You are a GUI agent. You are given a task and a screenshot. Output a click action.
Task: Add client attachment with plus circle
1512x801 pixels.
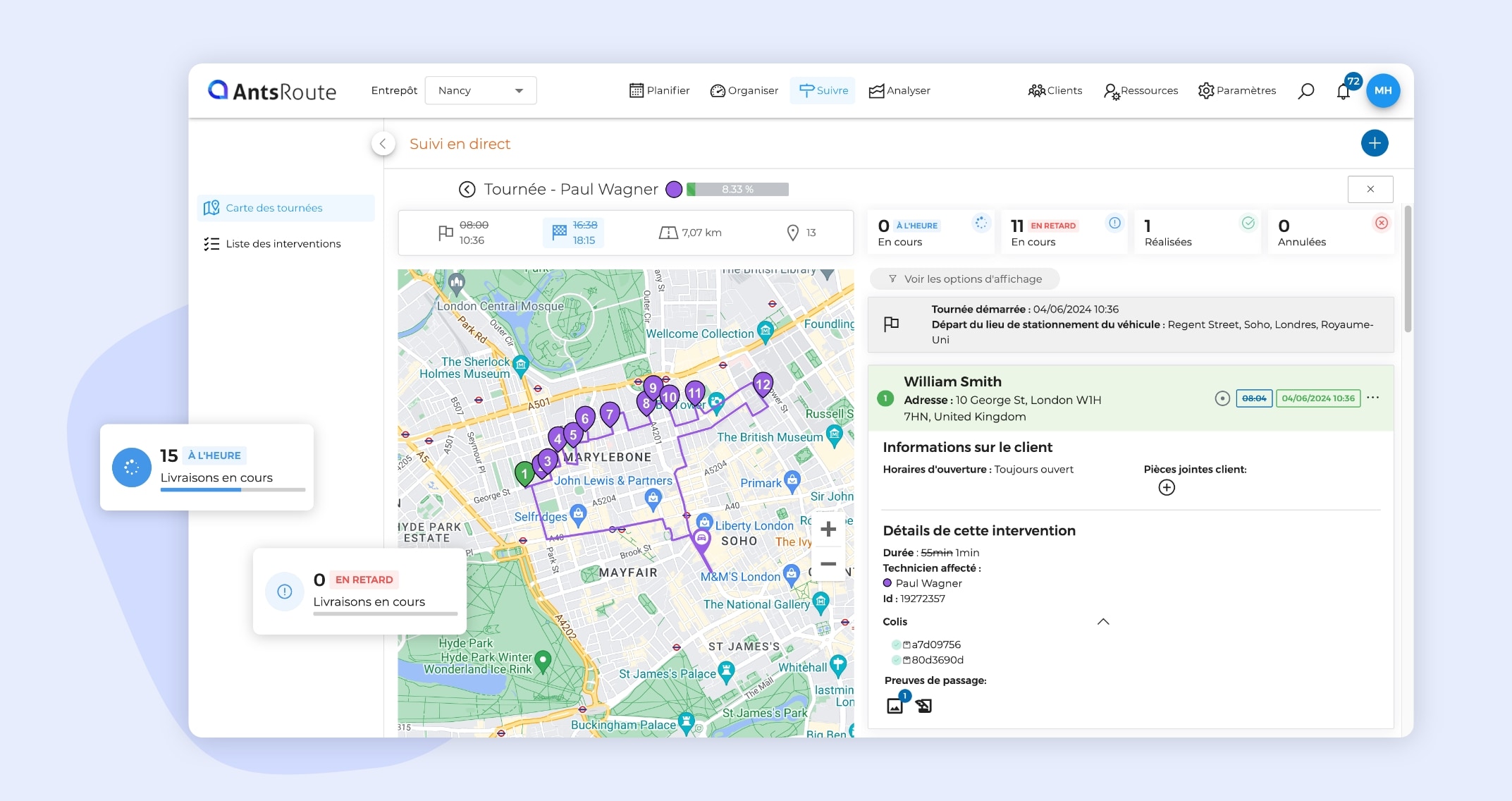(x=1167, y=487)
